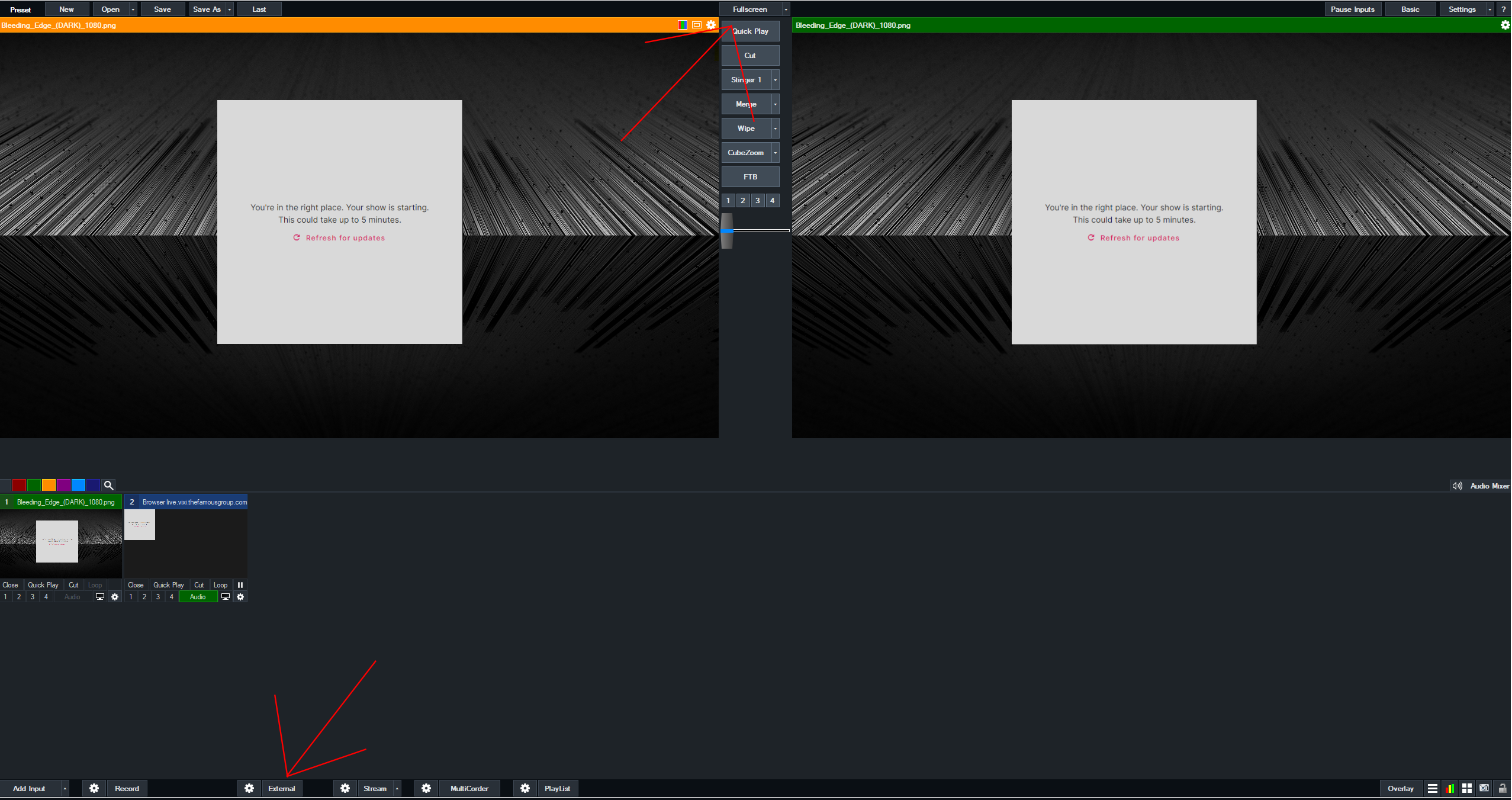
Task: Open the Record settings gear
Action: click(x=94, y=788)
